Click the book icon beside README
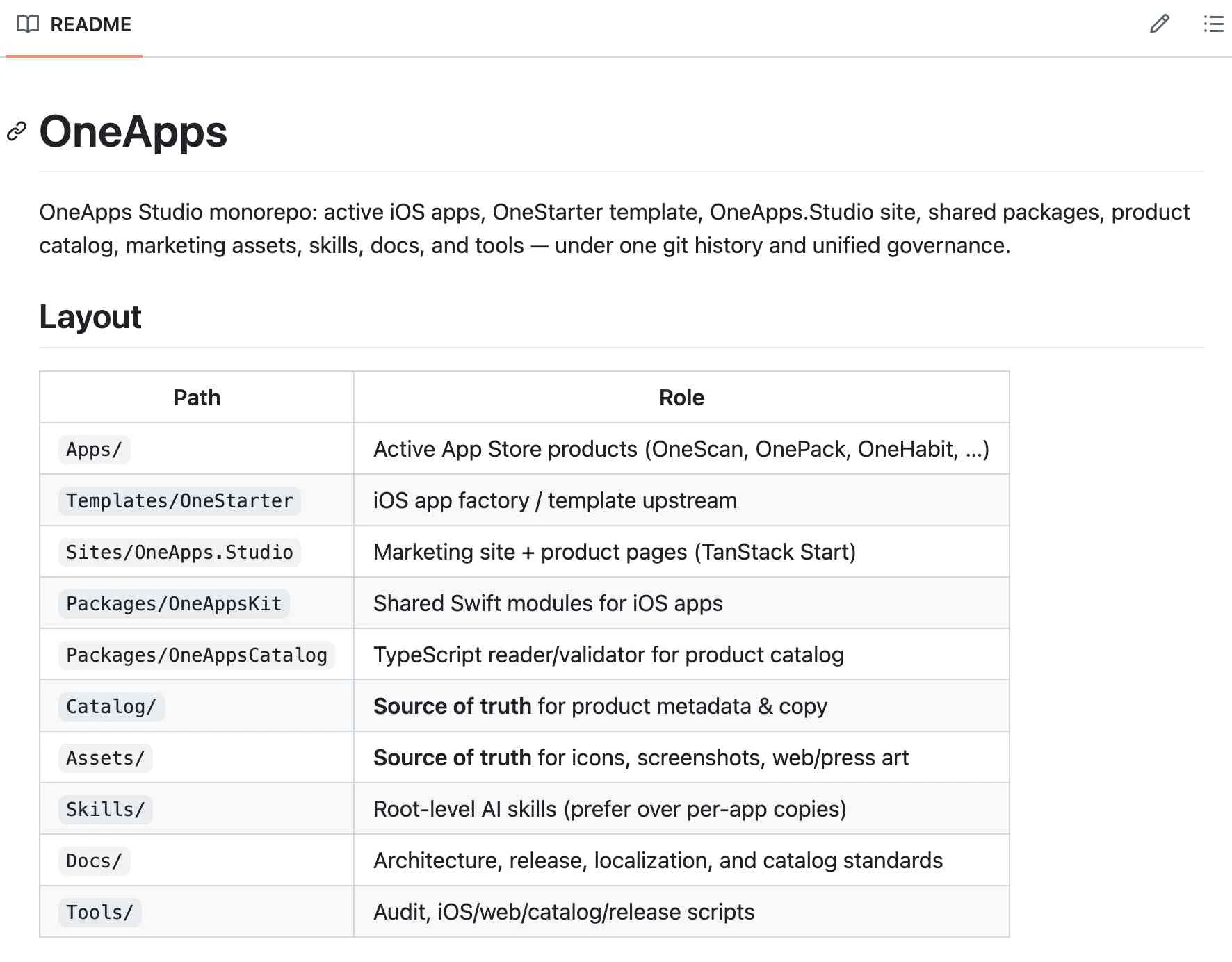1232x962 pixels. point(28,24)
